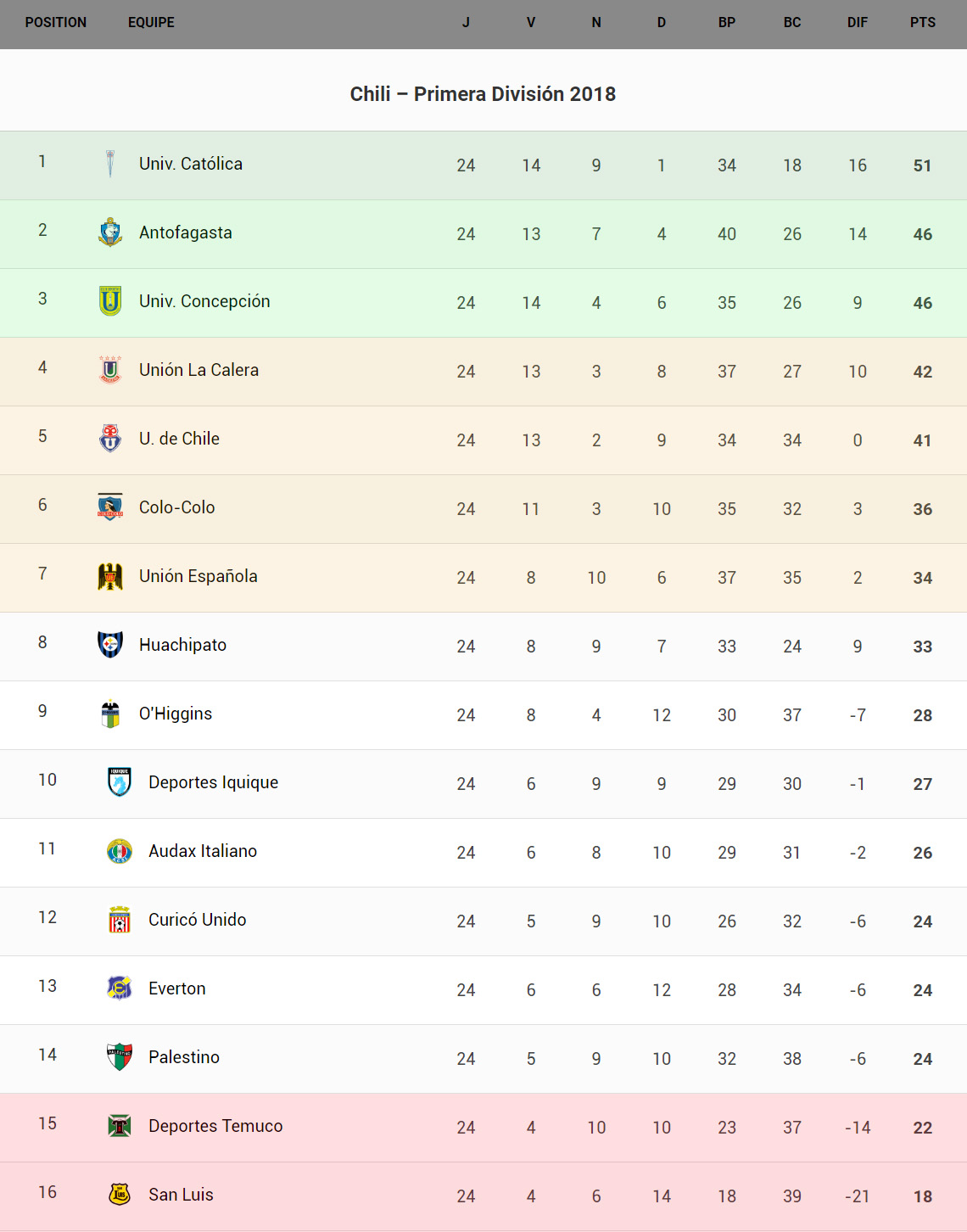Sort by the DIF column header
This screenshot has width=967, height=1232.
point(858,23)
